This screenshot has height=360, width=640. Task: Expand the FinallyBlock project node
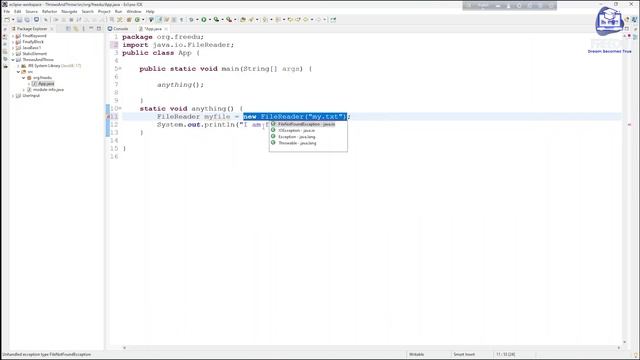(x=13, y=42)
